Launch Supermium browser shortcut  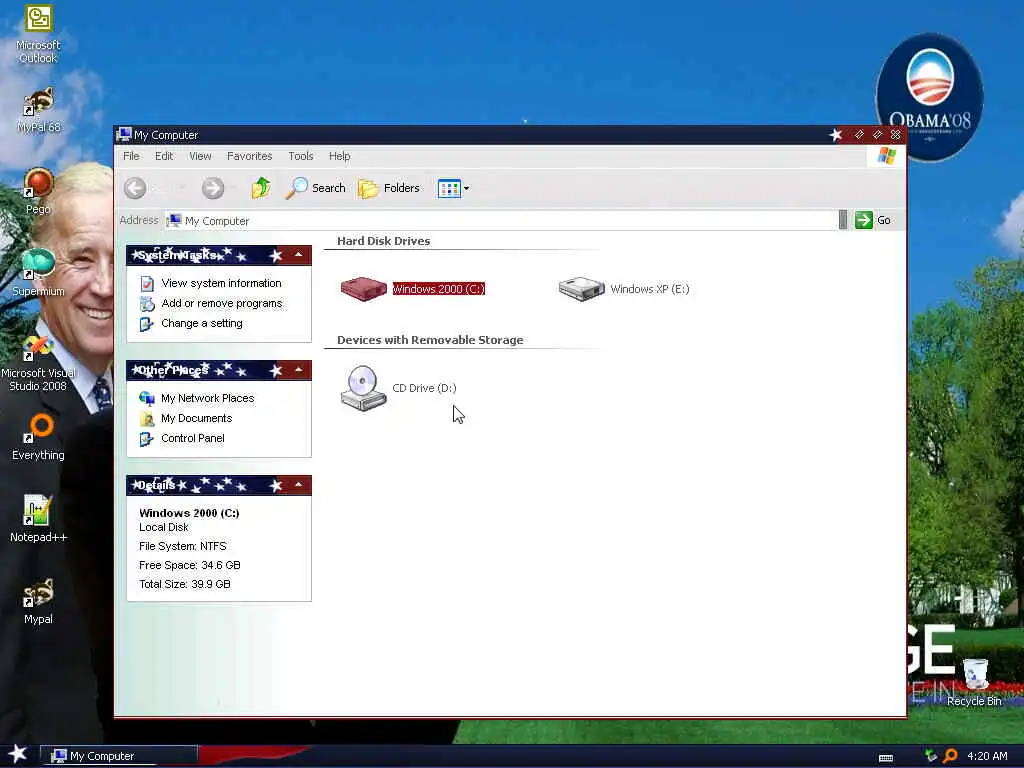point(38,273)
